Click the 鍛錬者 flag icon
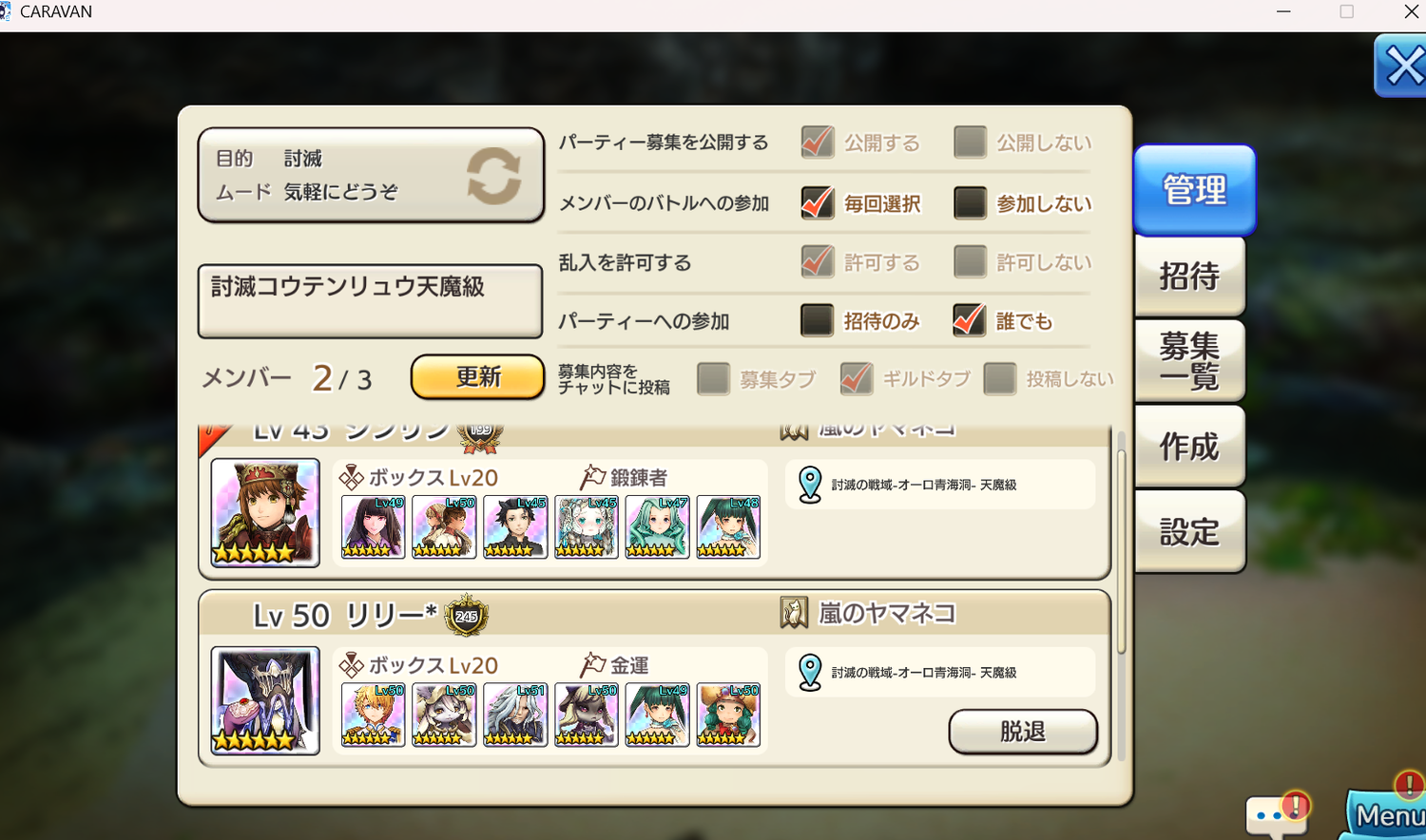The image size is (1426, 840). pos(592,477)
